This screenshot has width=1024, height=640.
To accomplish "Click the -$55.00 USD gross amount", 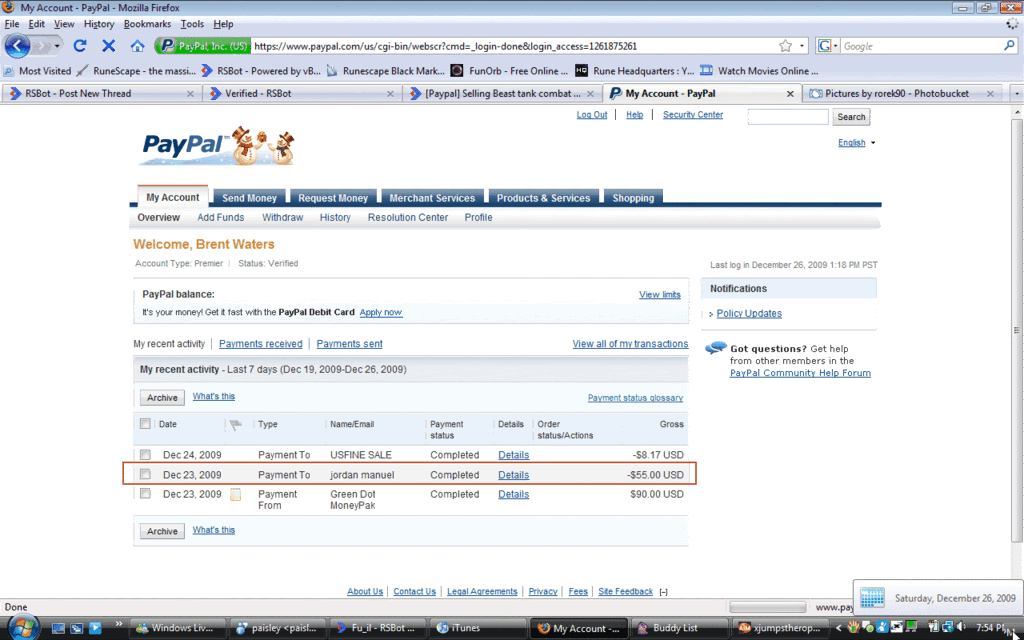I will [x=655, y=475].
